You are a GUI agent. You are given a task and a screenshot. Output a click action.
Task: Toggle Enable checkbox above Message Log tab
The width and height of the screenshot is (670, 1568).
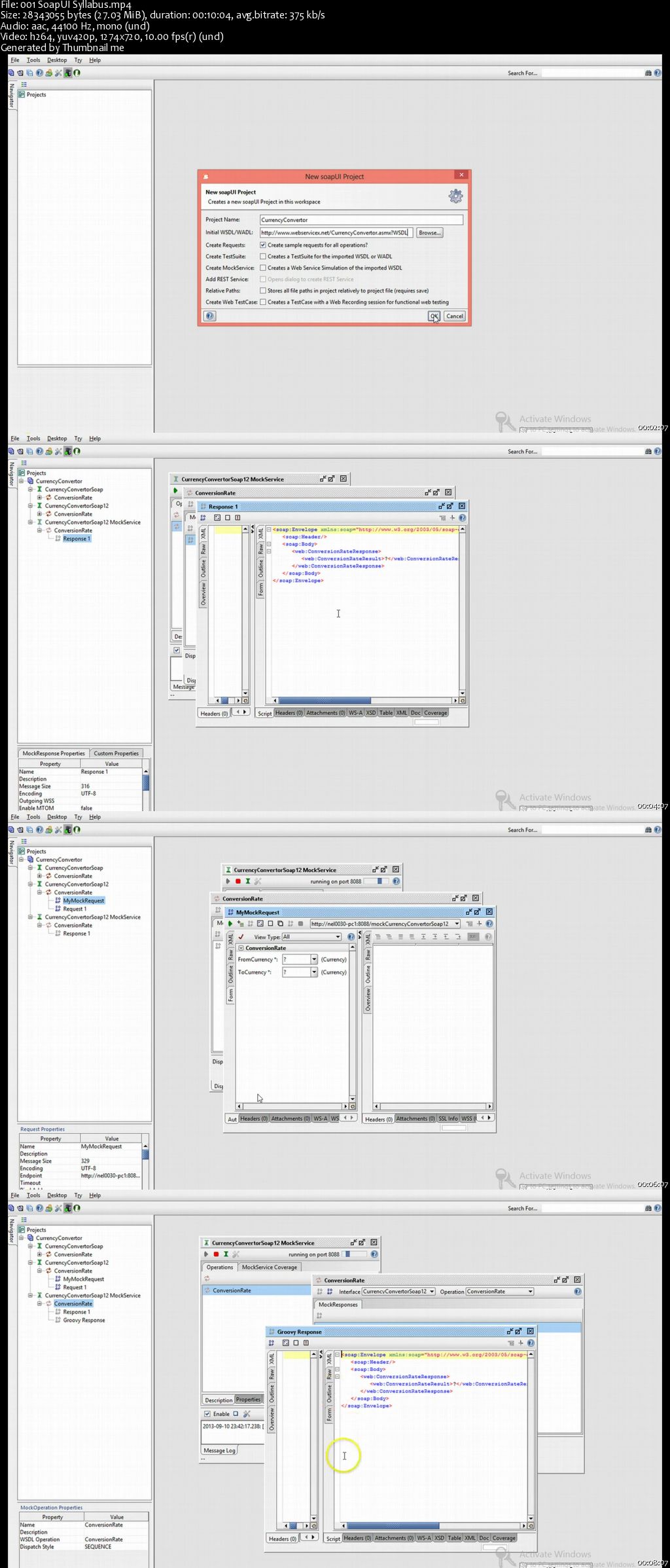point(207,1414)
